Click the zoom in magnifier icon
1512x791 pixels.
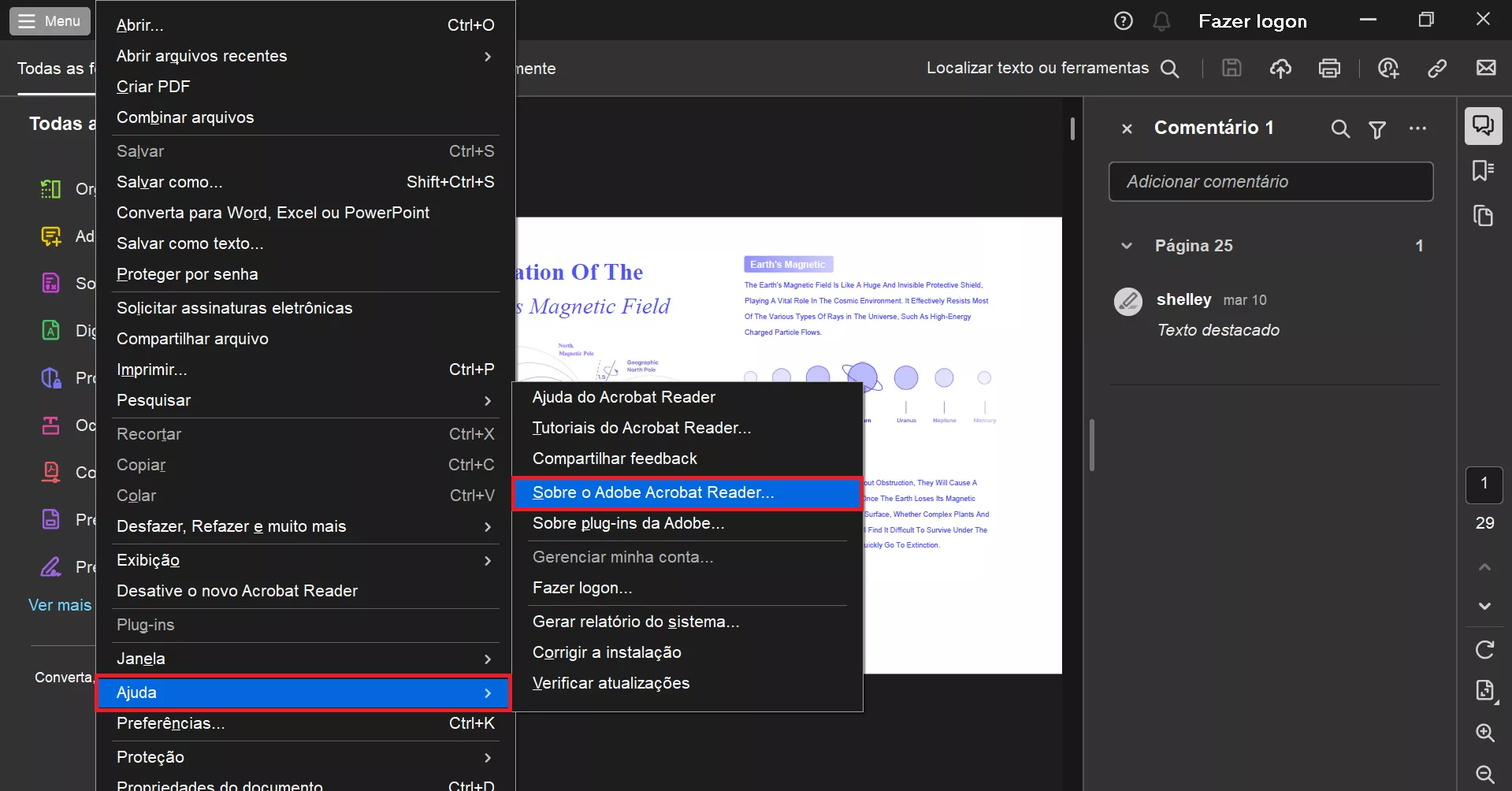coord(1484,733)
